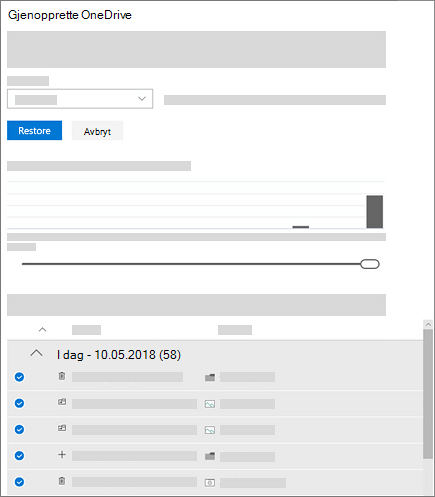435x497 pixels.
Task: Collapse the 'I dag - 10.05.2018 (58)' group chevron
Action: 36,353
